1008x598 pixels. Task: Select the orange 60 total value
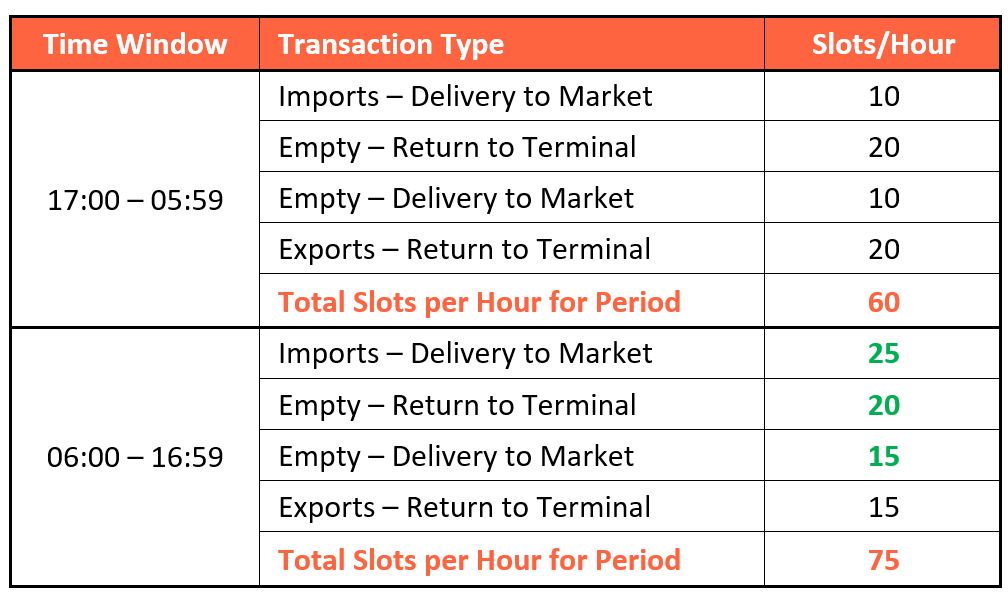883,302
